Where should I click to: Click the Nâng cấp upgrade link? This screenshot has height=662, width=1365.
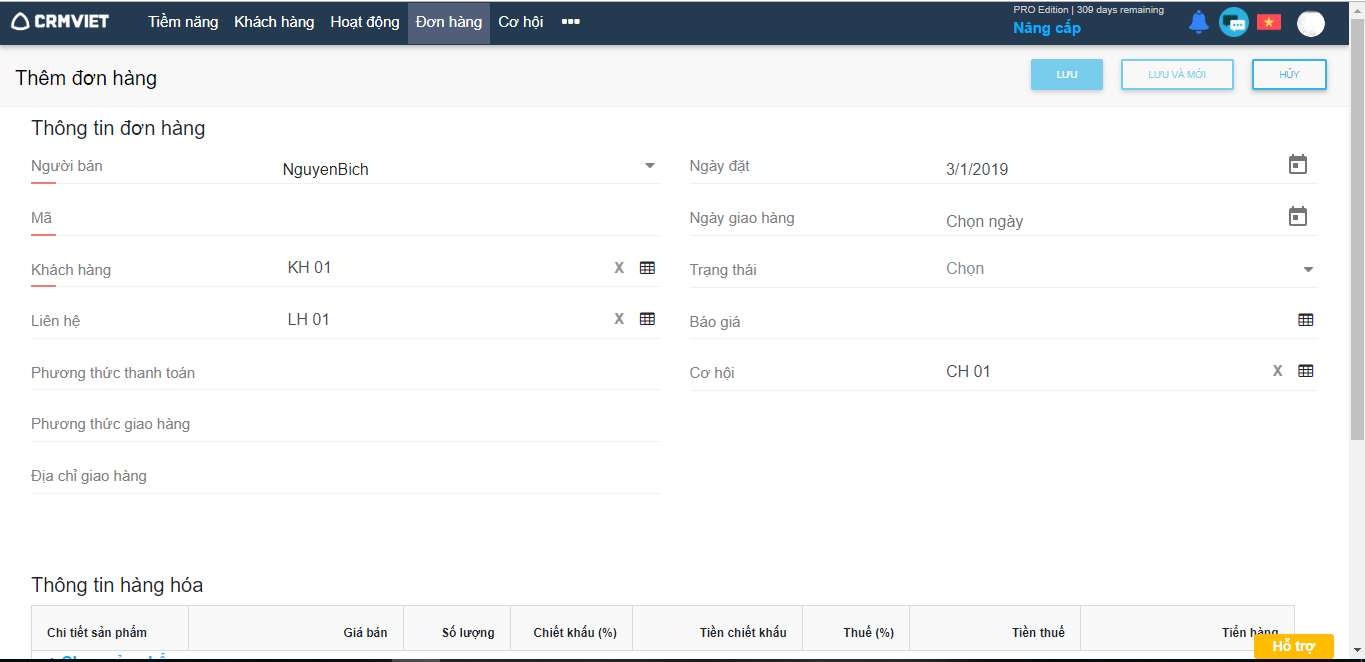[1047, 28]
